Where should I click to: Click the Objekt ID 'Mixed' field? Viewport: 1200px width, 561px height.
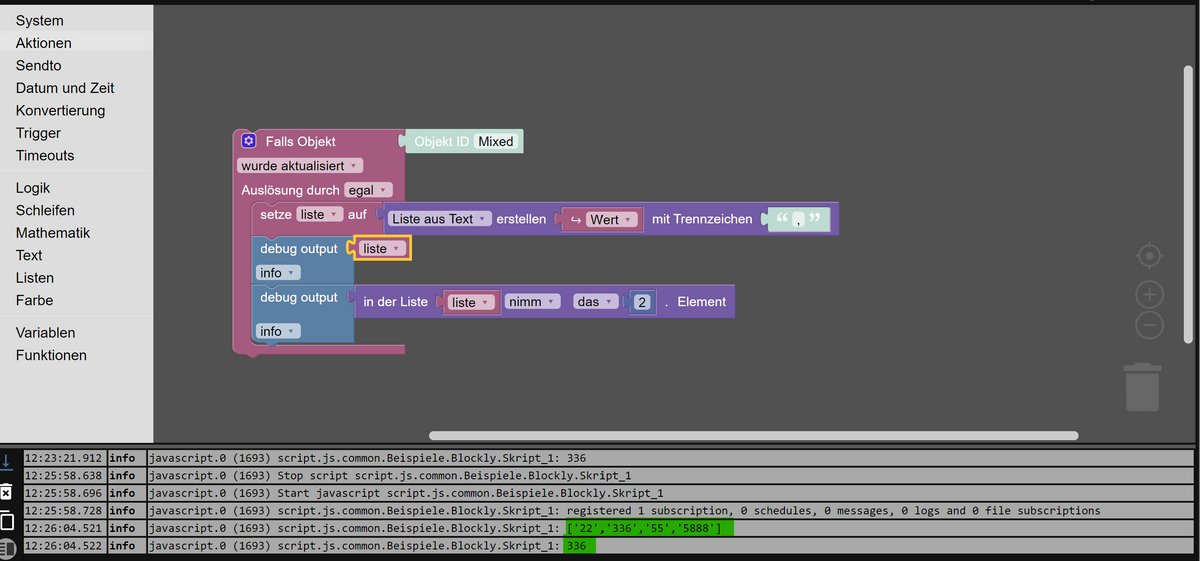point(495,141)
